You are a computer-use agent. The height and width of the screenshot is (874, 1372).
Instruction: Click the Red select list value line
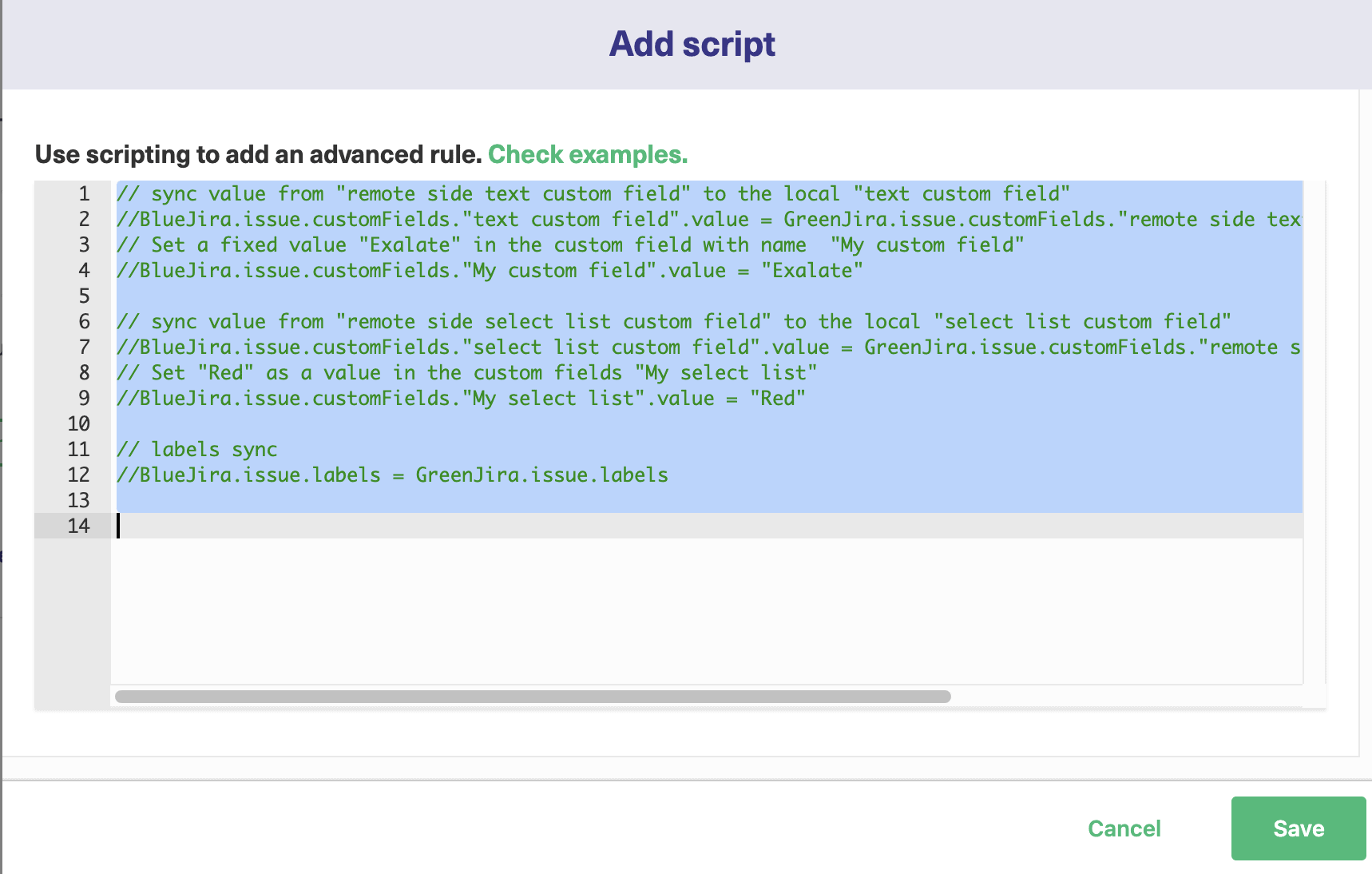(461, 398)
